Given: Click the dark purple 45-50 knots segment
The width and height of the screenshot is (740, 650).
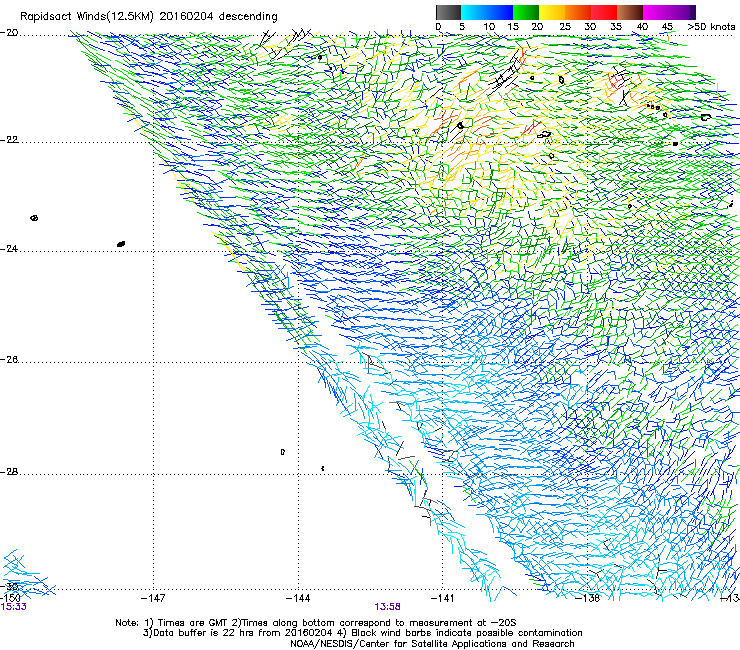Looking at the screenshot, I should click(x=682, y=12).
